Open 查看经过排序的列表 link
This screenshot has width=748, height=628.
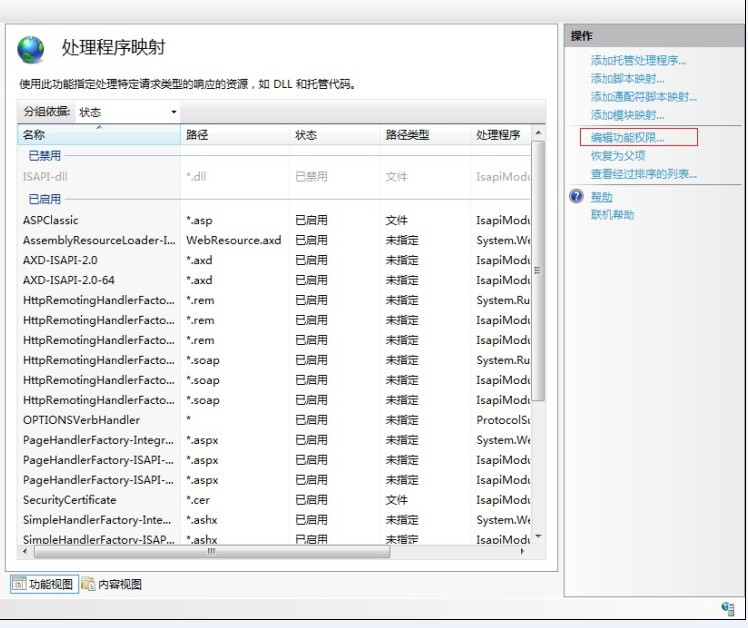tap(643, 174)
